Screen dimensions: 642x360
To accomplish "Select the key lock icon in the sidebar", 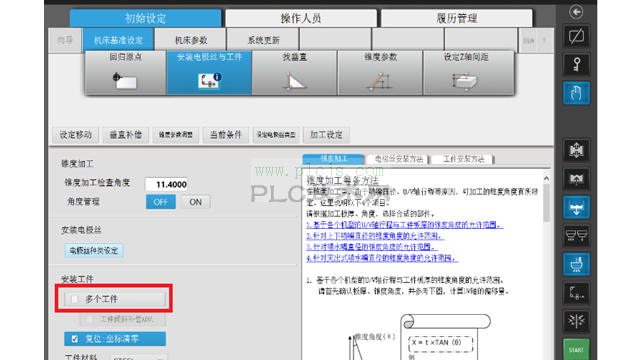I will coord(576,65).
